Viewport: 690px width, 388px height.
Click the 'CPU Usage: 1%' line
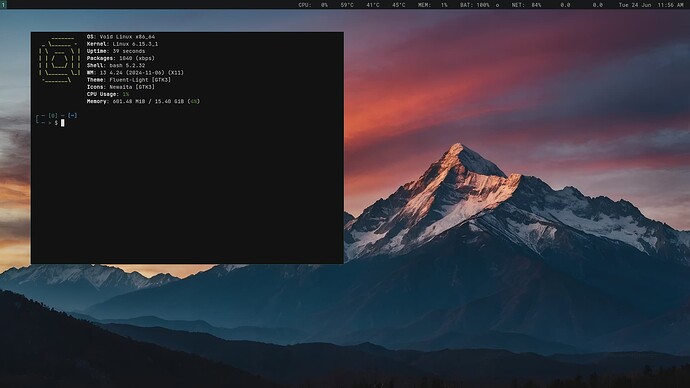pyautogui.click(x=108, y=94)
